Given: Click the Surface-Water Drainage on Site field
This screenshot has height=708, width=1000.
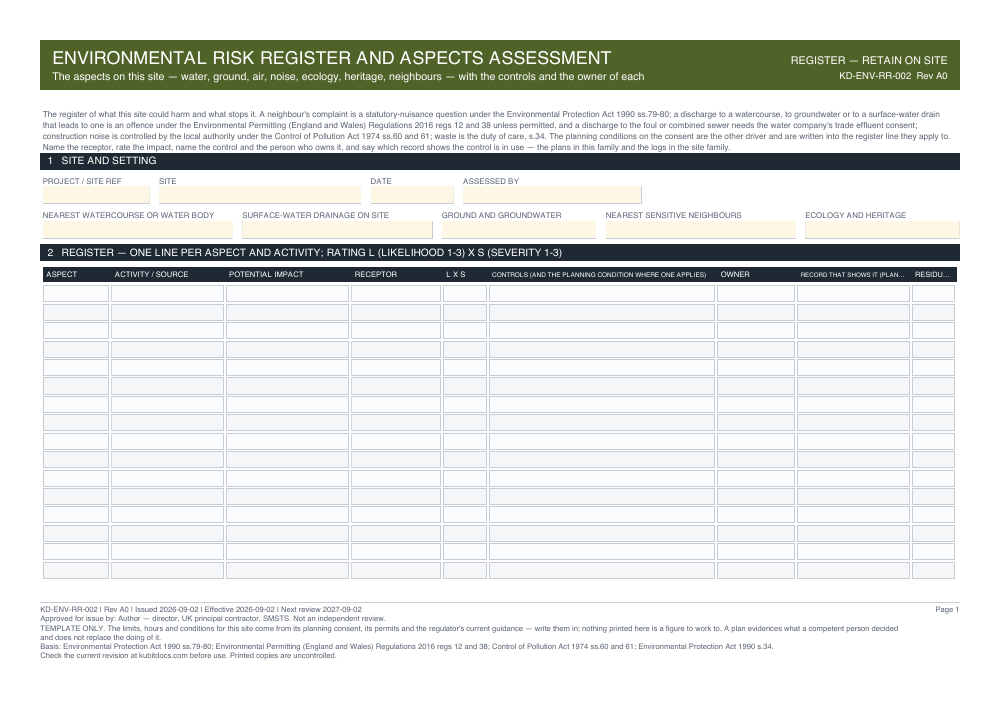Looking at the screenshot, I should point(337,230).
